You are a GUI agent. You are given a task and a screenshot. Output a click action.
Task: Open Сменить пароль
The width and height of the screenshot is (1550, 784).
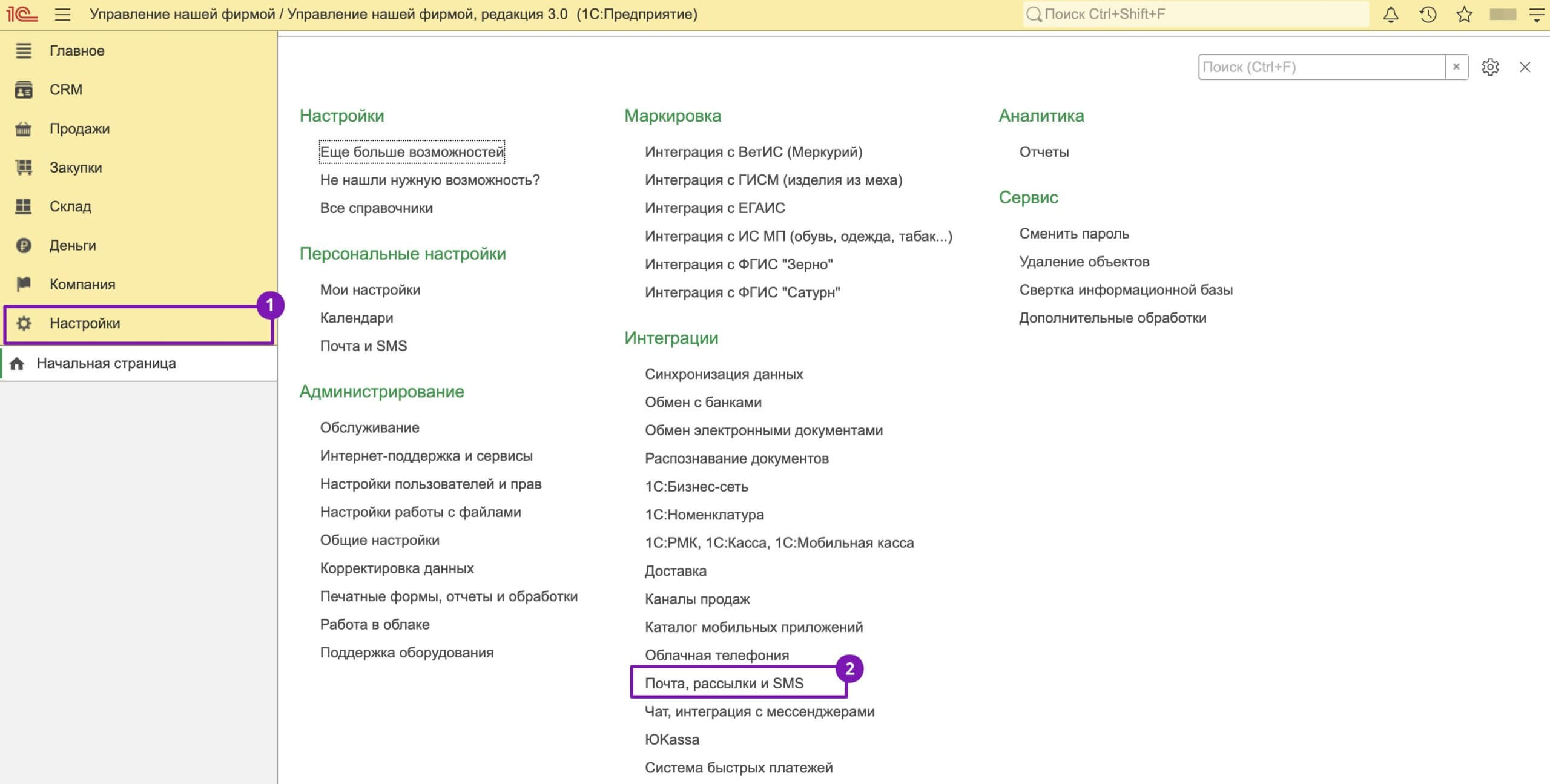point(1074,234)
